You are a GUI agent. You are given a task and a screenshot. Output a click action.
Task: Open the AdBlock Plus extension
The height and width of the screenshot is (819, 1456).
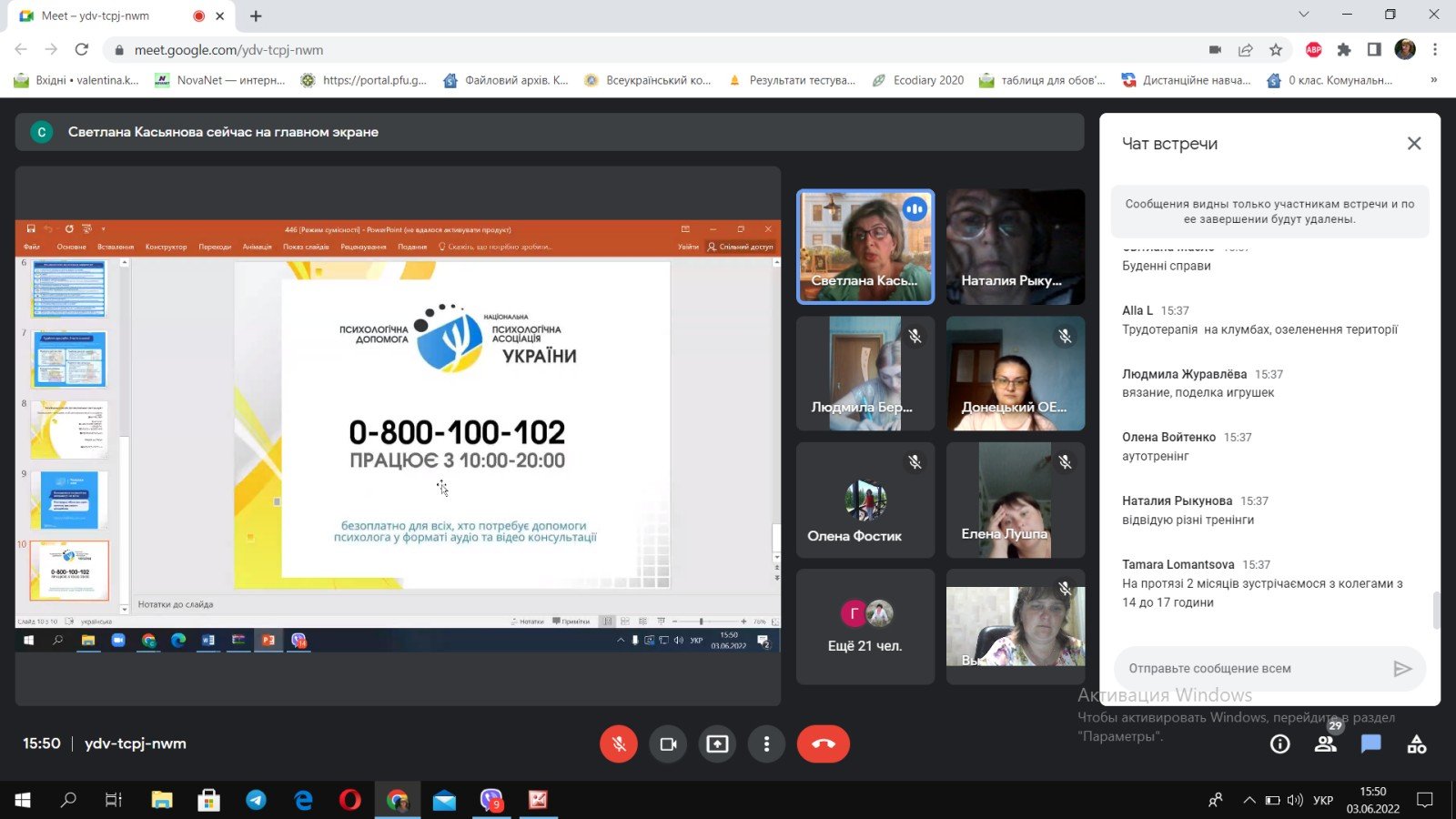(x=1313, y=50)
